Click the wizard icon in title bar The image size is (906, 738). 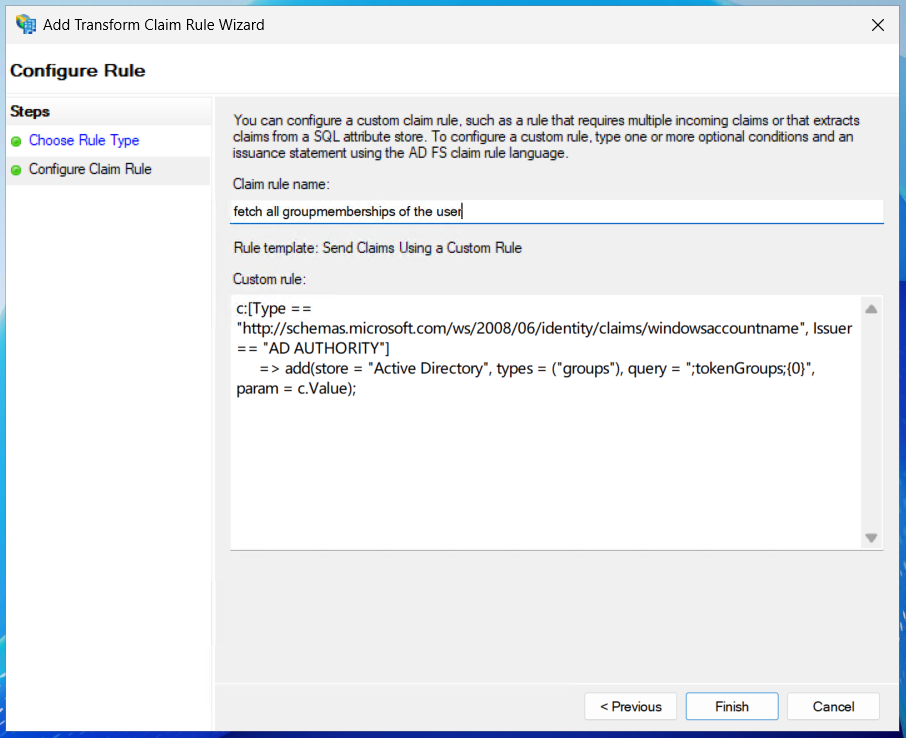tap(25, 25)
